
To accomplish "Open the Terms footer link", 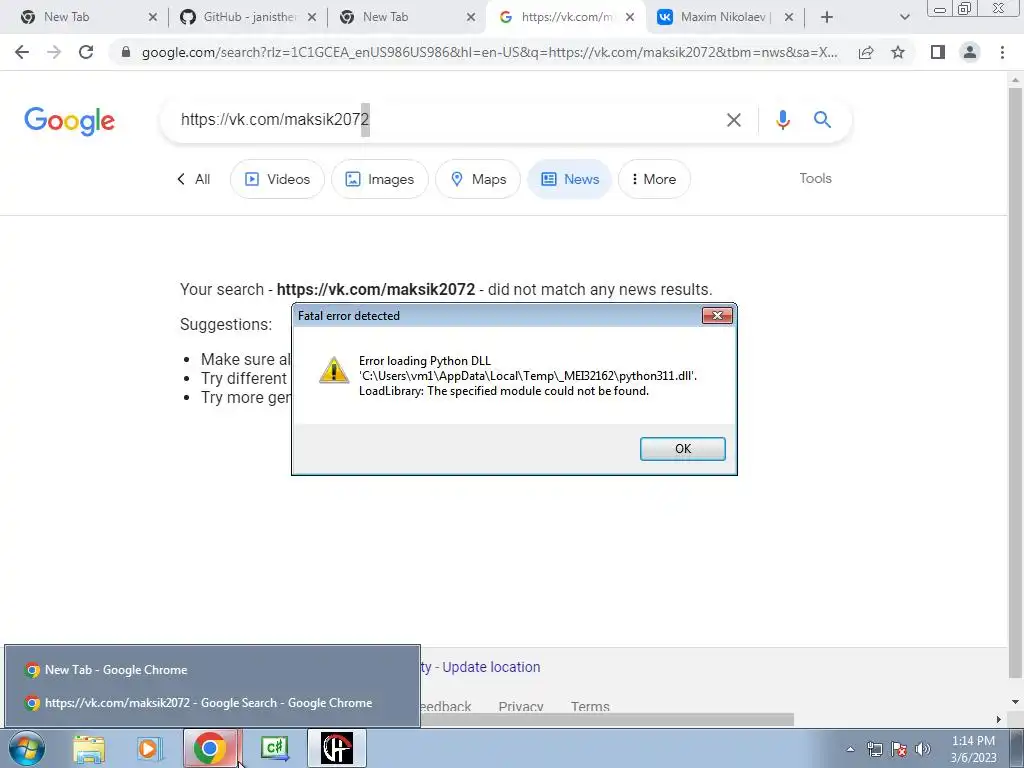I will [590, 707].
